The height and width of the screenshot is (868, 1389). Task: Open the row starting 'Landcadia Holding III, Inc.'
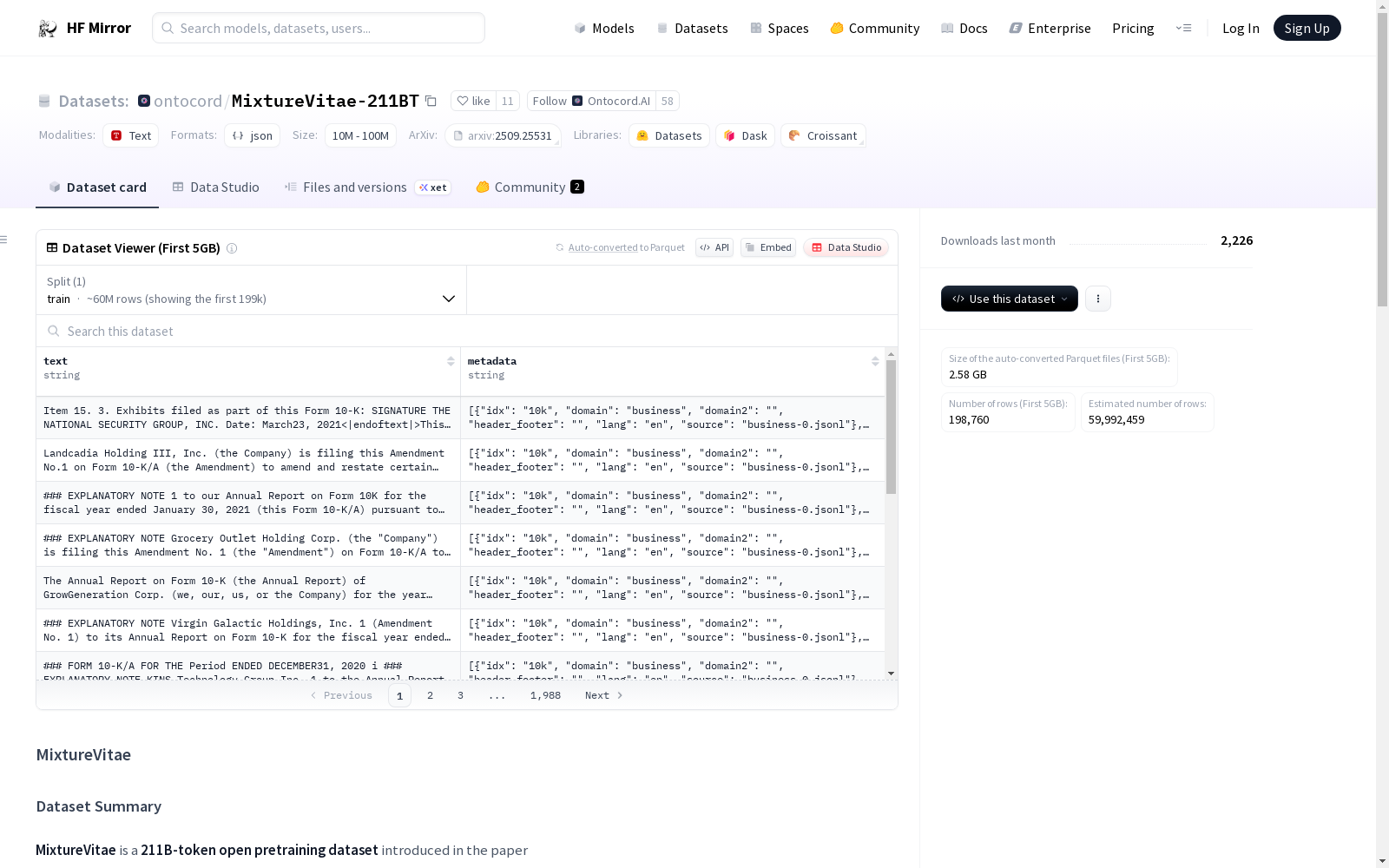(x=461, y=460)
